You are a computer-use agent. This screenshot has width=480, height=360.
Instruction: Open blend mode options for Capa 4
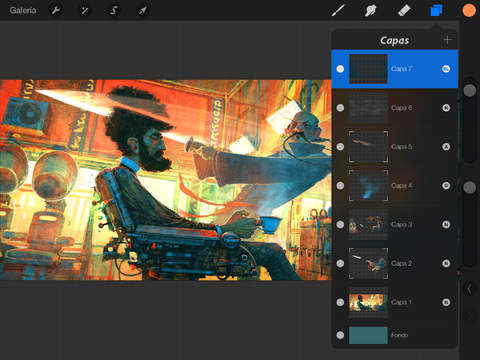point(446,186)
